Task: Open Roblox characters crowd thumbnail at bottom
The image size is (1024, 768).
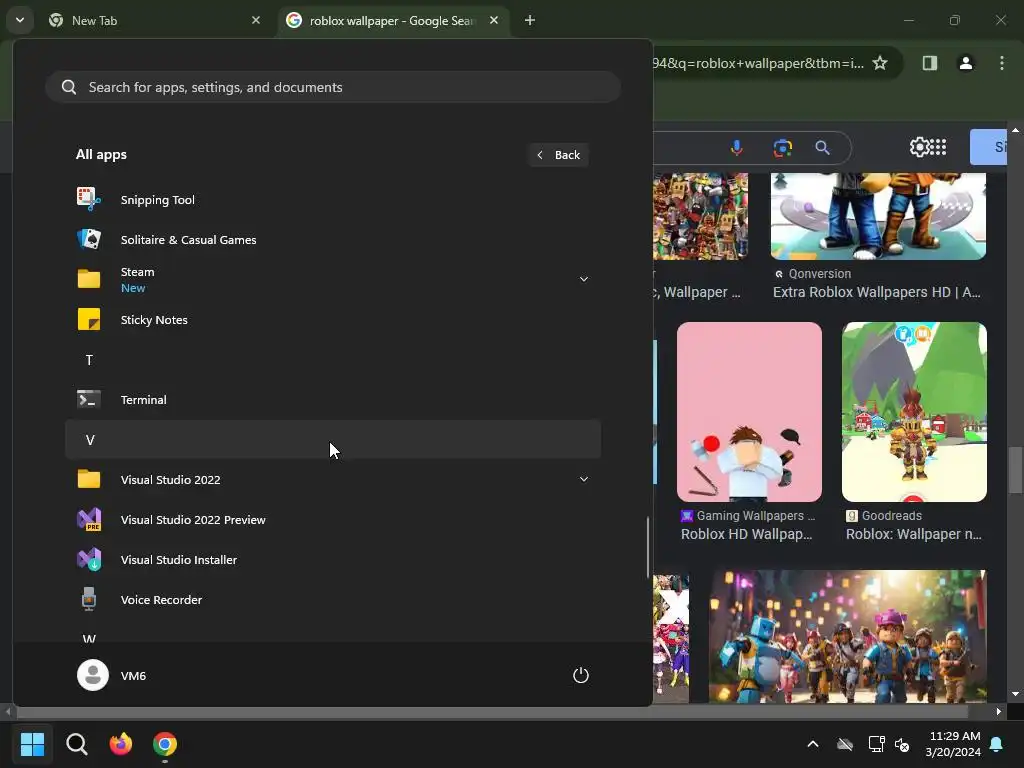Action: (x=847, y=636)
